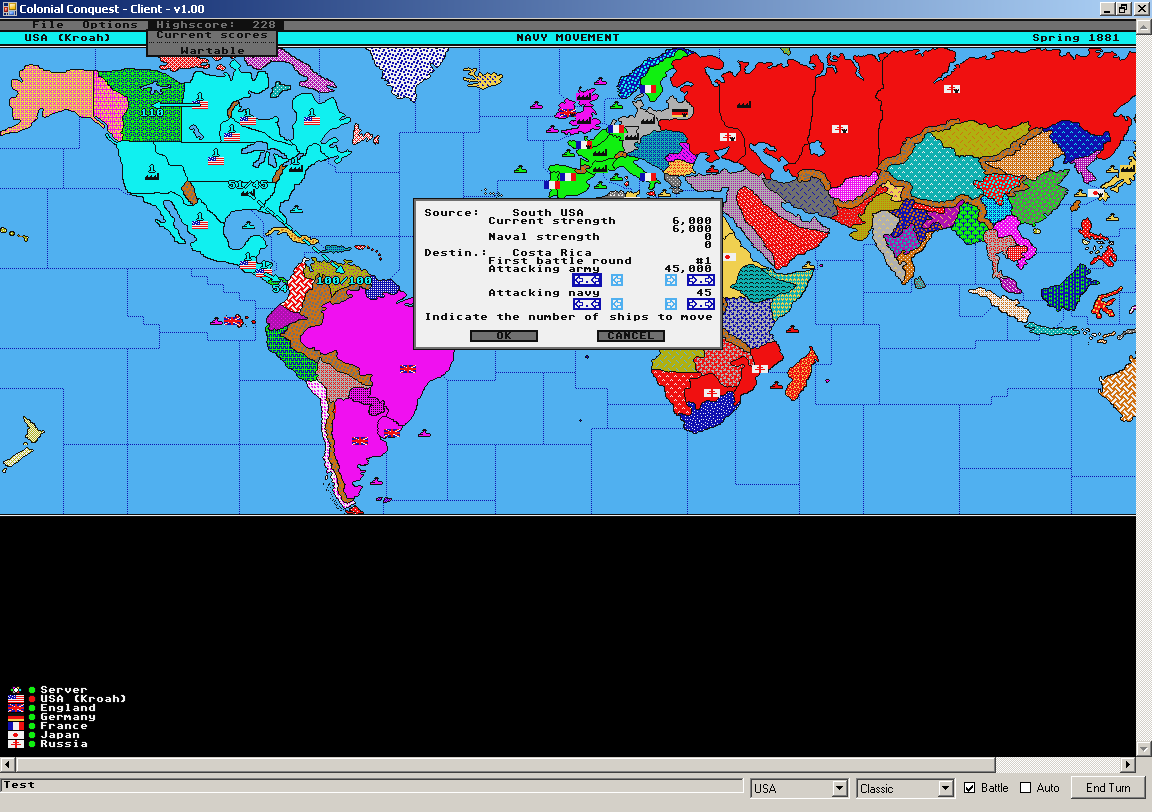Click large decrease arrow for attacking army

(x=586, y=280)
